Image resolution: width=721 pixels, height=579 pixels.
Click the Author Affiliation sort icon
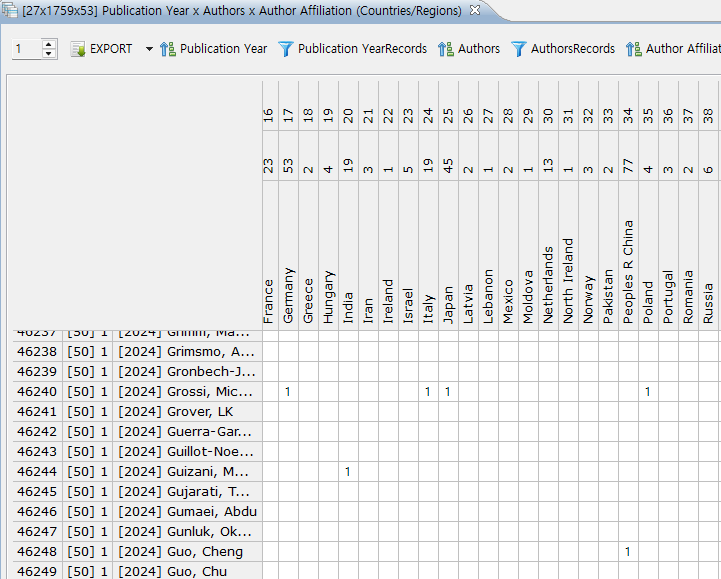(x=634, y=49)
